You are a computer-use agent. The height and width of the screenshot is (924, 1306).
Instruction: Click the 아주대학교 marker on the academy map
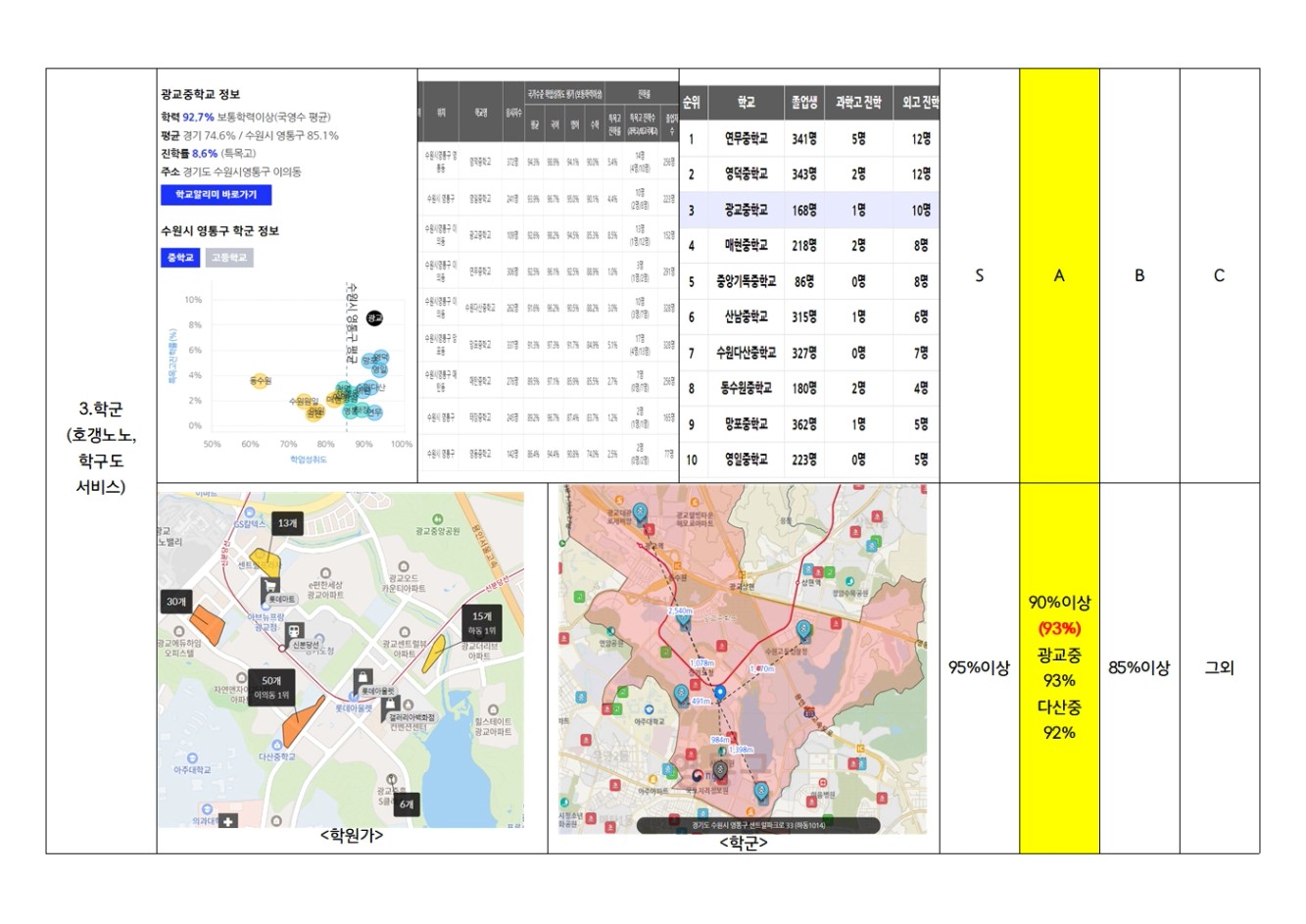click(193, 758)
